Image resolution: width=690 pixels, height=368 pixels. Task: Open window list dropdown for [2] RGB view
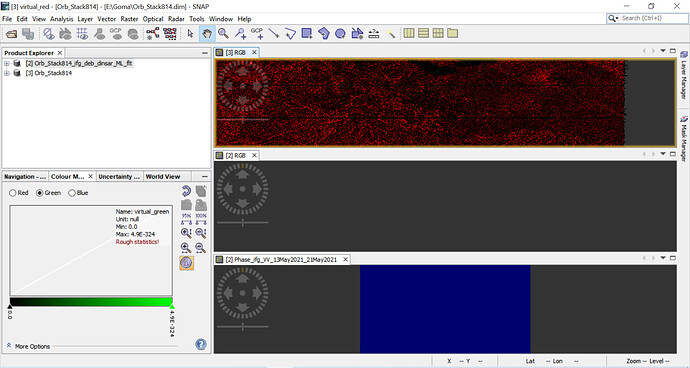(x=663, y=154)
